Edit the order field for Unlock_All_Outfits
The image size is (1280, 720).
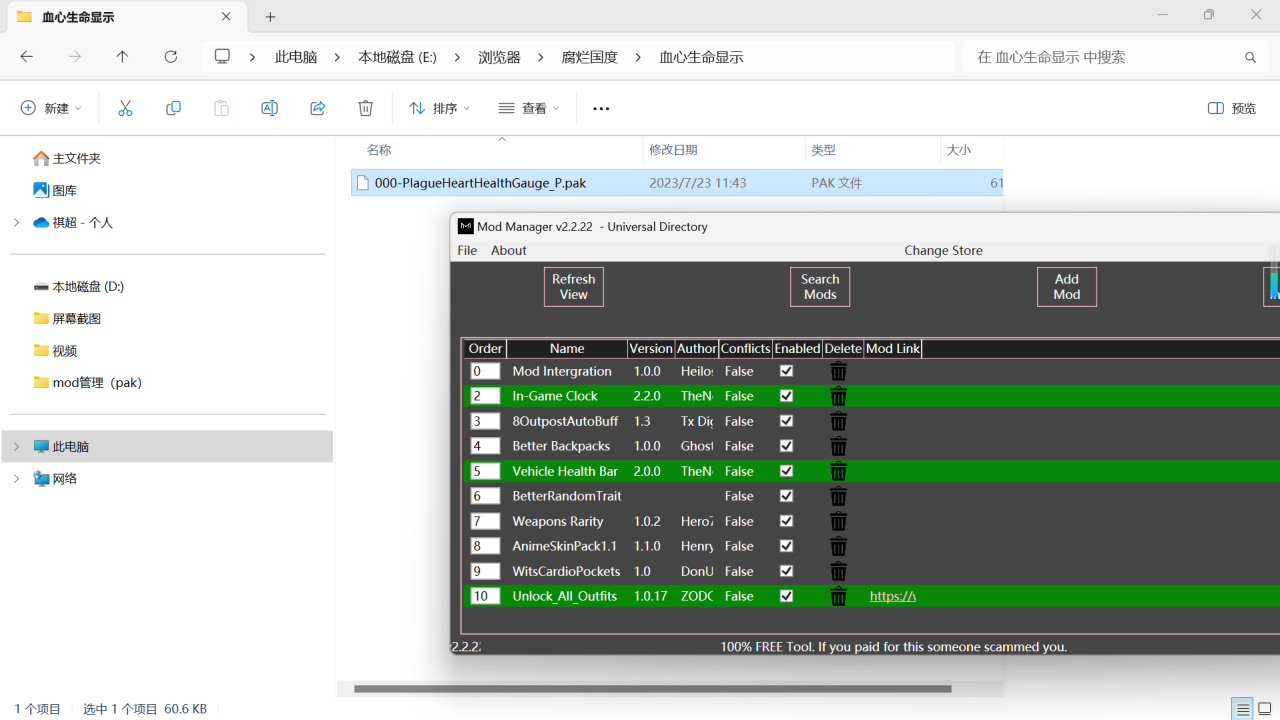(x=485, y=596)
